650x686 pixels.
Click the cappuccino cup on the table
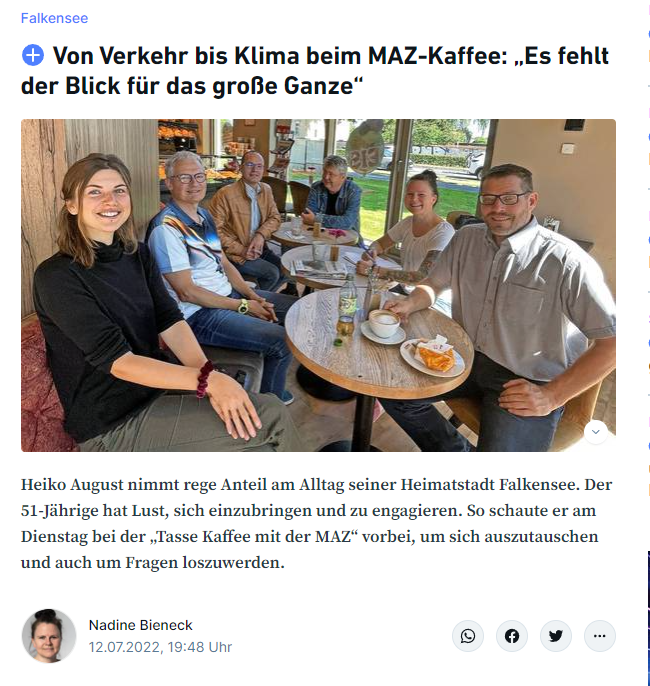pyautogui.click(x=384, y=323)
